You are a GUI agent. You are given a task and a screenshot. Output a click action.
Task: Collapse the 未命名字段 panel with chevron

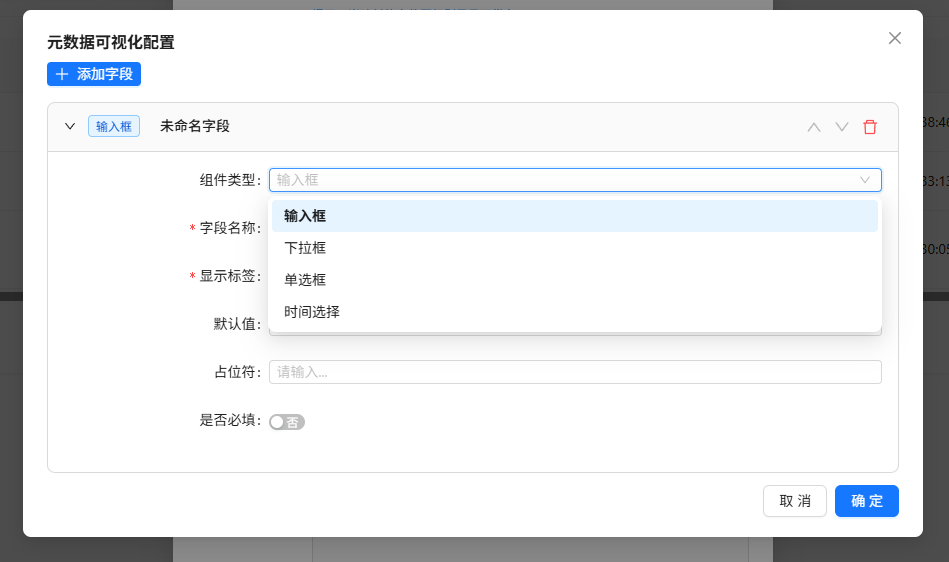pos(70,126)
